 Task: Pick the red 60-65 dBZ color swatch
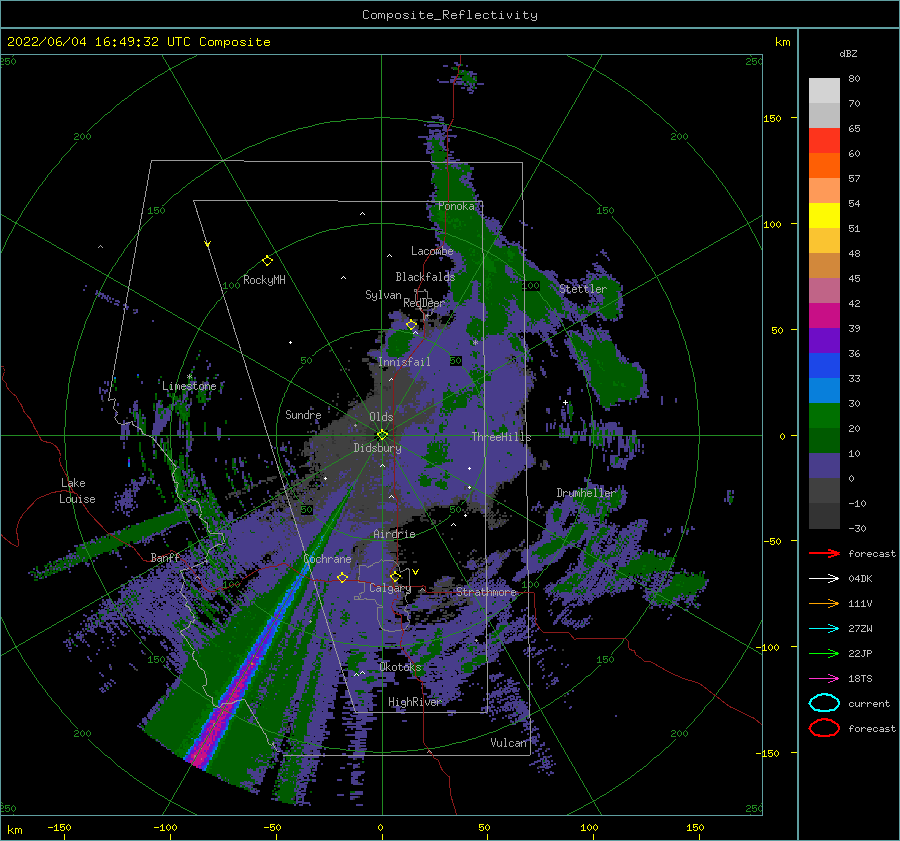(824, 141)
